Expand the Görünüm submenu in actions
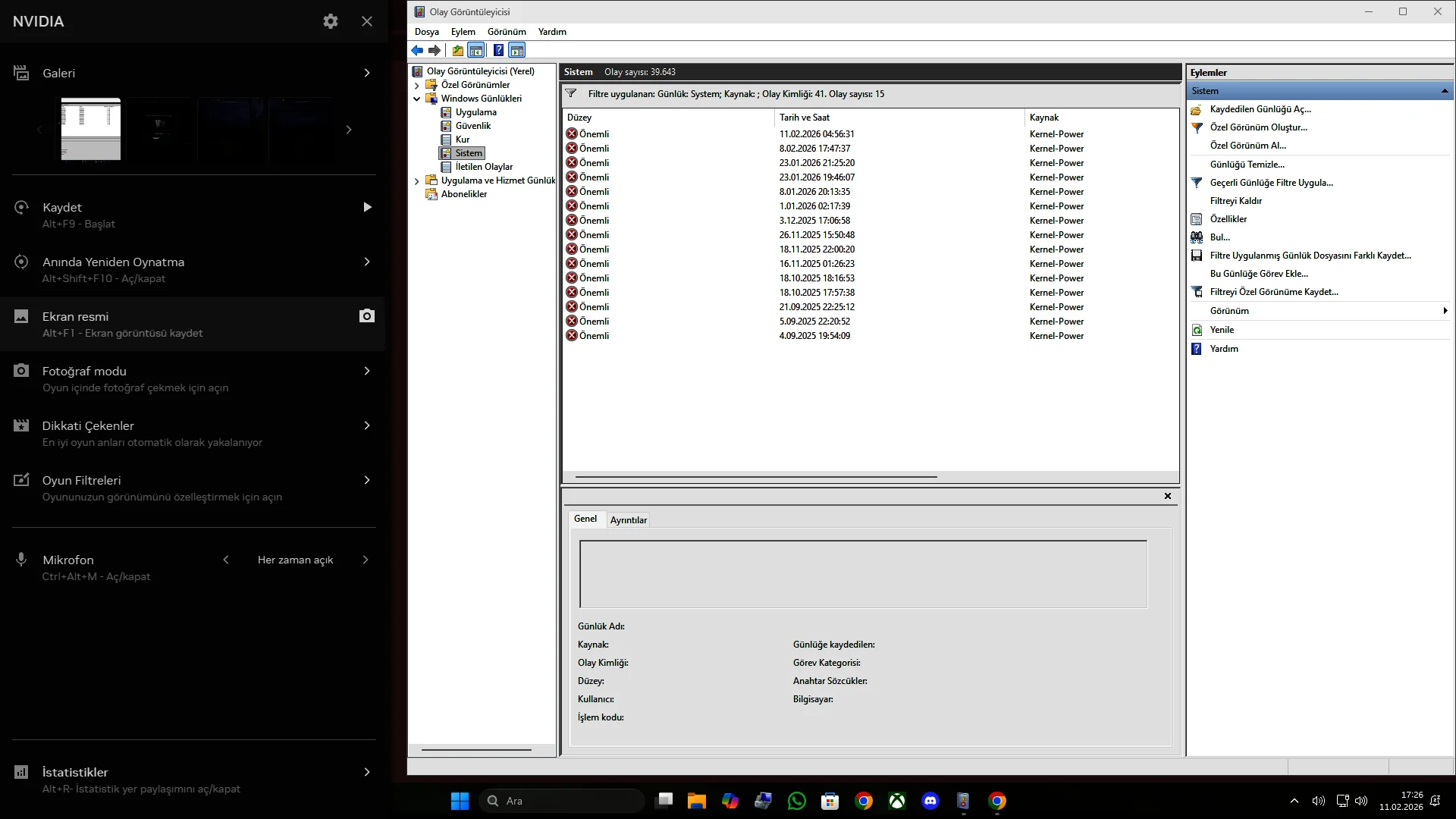The image size is (1456, 819). tap(1445, 311)
